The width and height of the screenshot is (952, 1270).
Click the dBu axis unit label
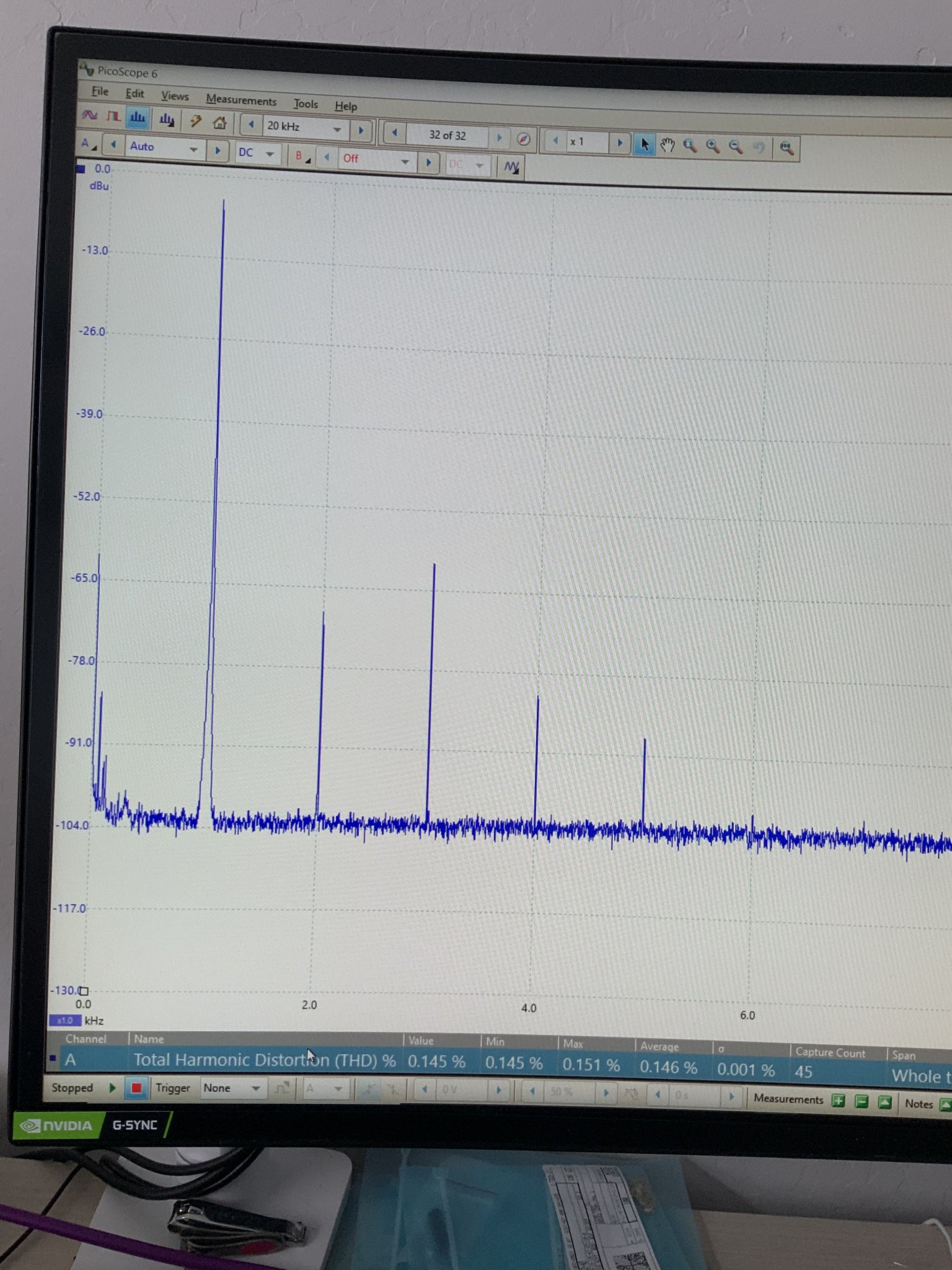coord(99,185)
